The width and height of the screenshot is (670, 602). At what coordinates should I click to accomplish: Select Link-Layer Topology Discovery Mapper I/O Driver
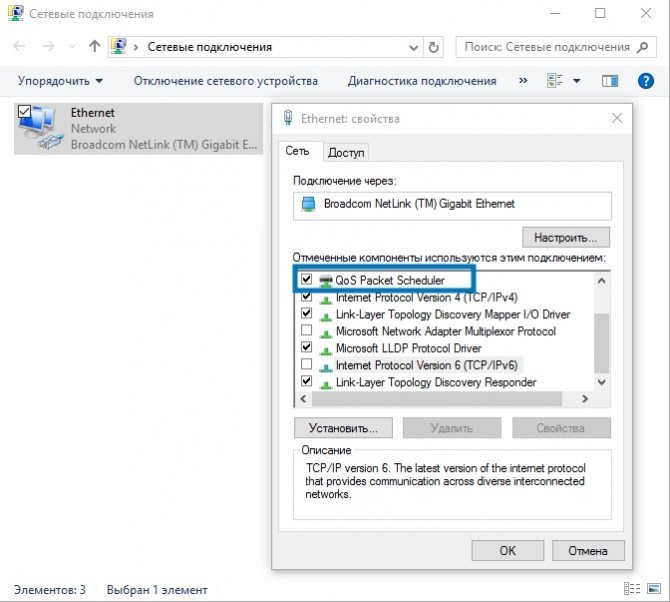[x=453, y=314]
